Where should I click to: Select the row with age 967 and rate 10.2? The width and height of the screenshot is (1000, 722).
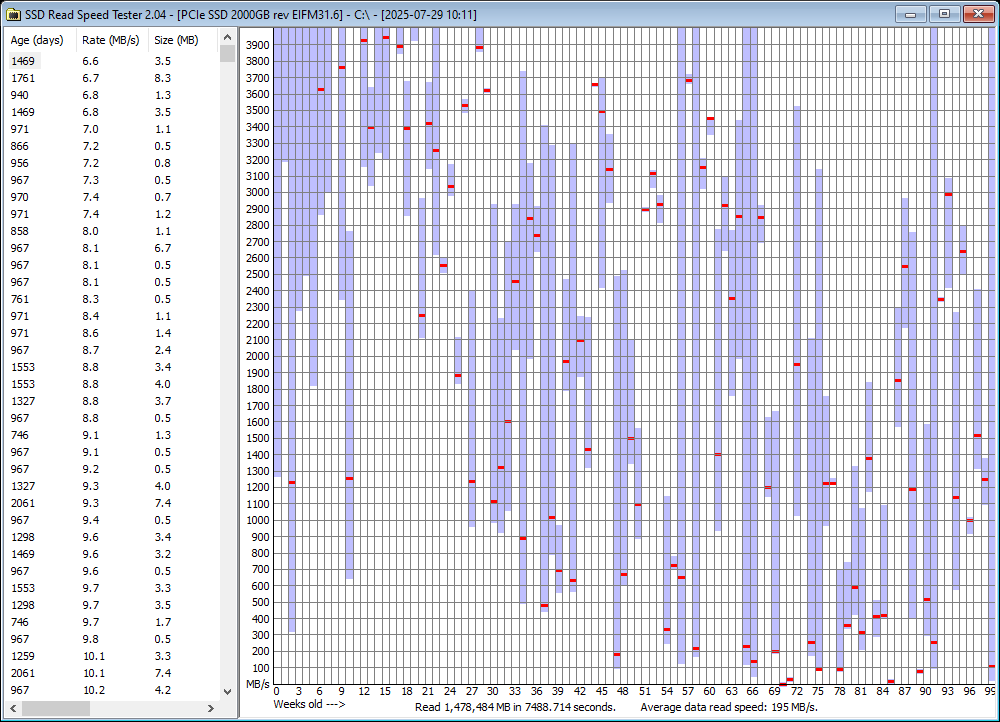[x=112, y=690]
